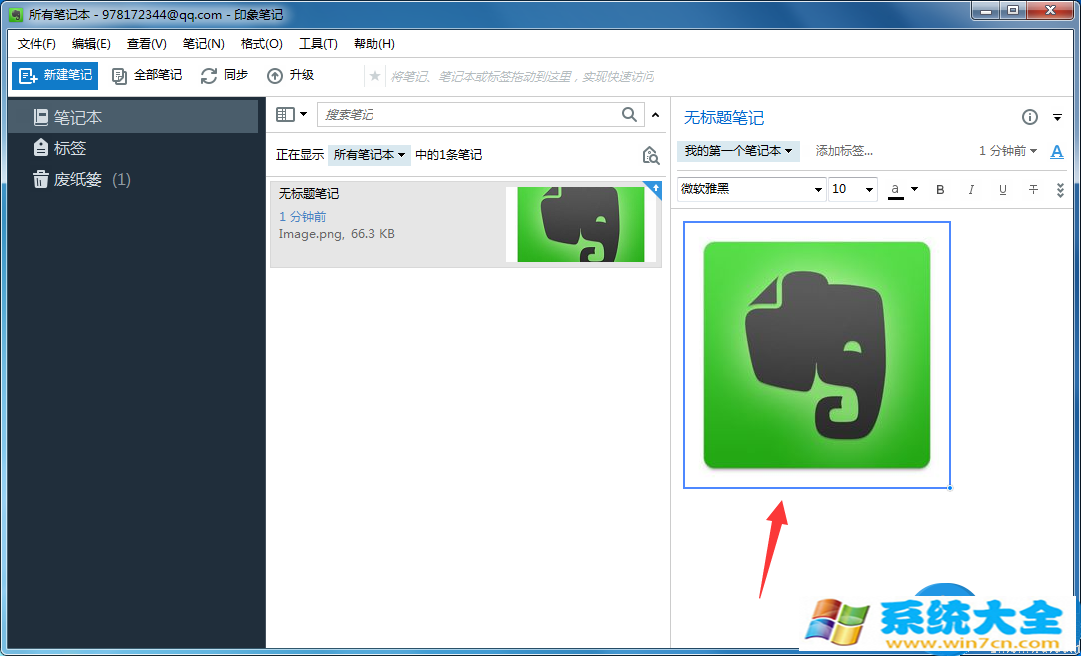The width and height of the screenshot is (1081, 656).
Task: Toggle the formatting bar 'A' icon
Action: click(1057, 151)
